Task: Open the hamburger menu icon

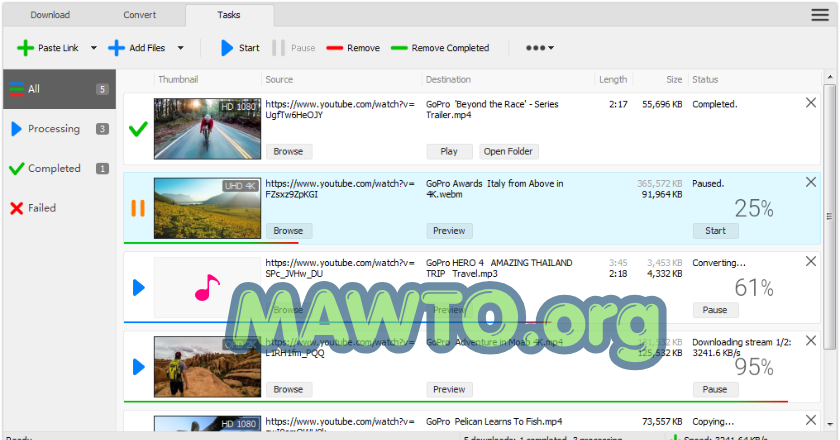Action: tap(820, 15)
